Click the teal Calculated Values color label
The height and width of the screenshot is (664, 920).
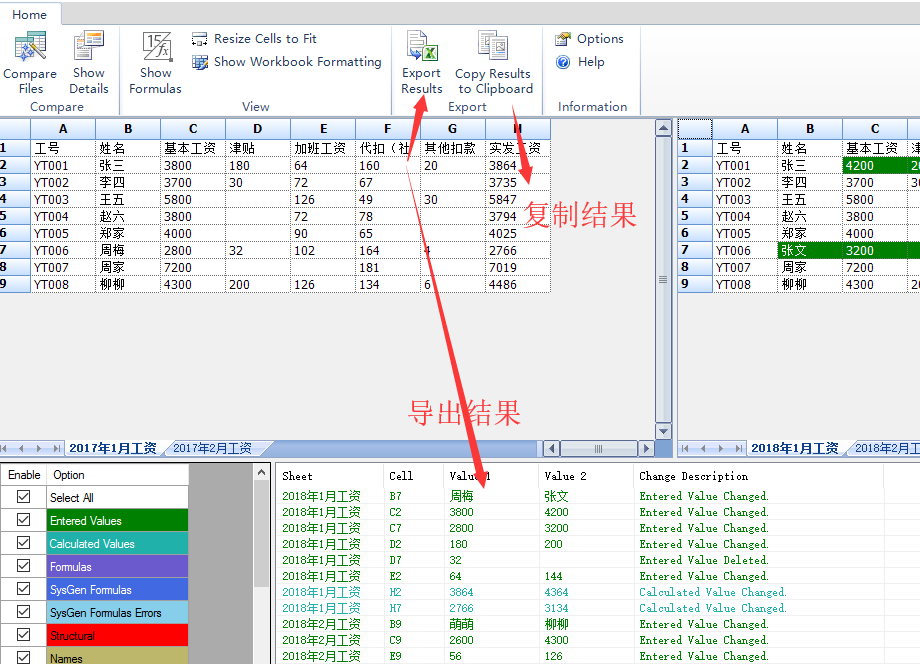pos(117,543)
